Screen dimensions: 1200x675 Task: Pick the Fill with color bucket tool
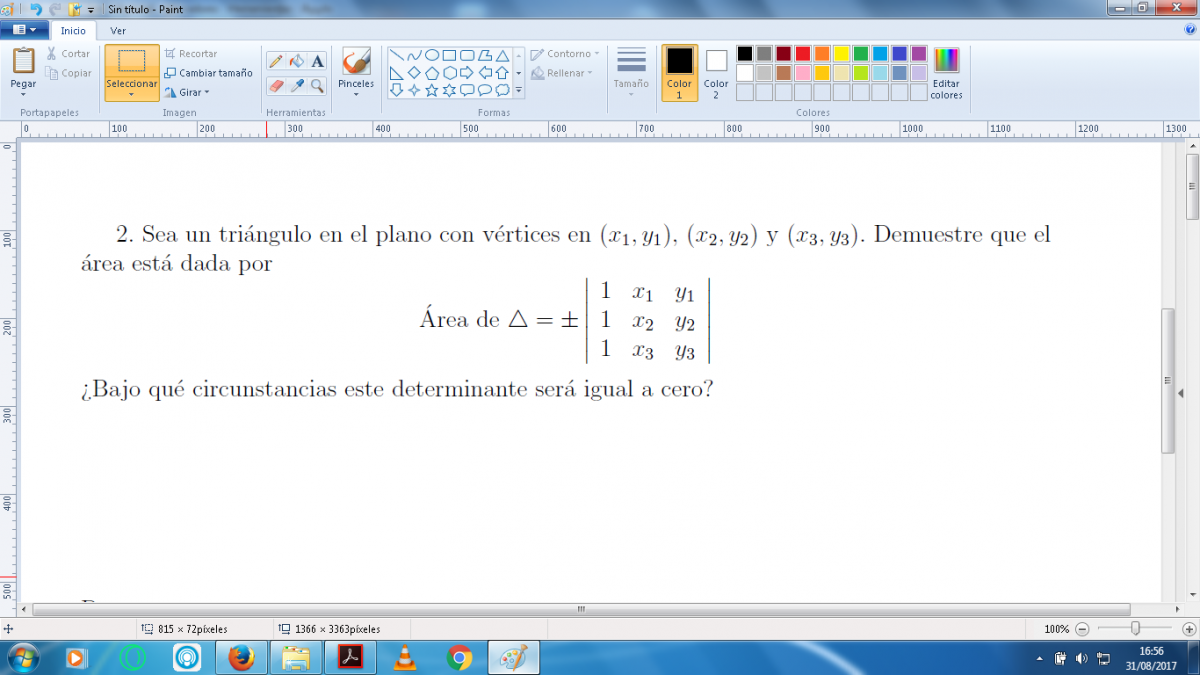(x=297, y=61)
